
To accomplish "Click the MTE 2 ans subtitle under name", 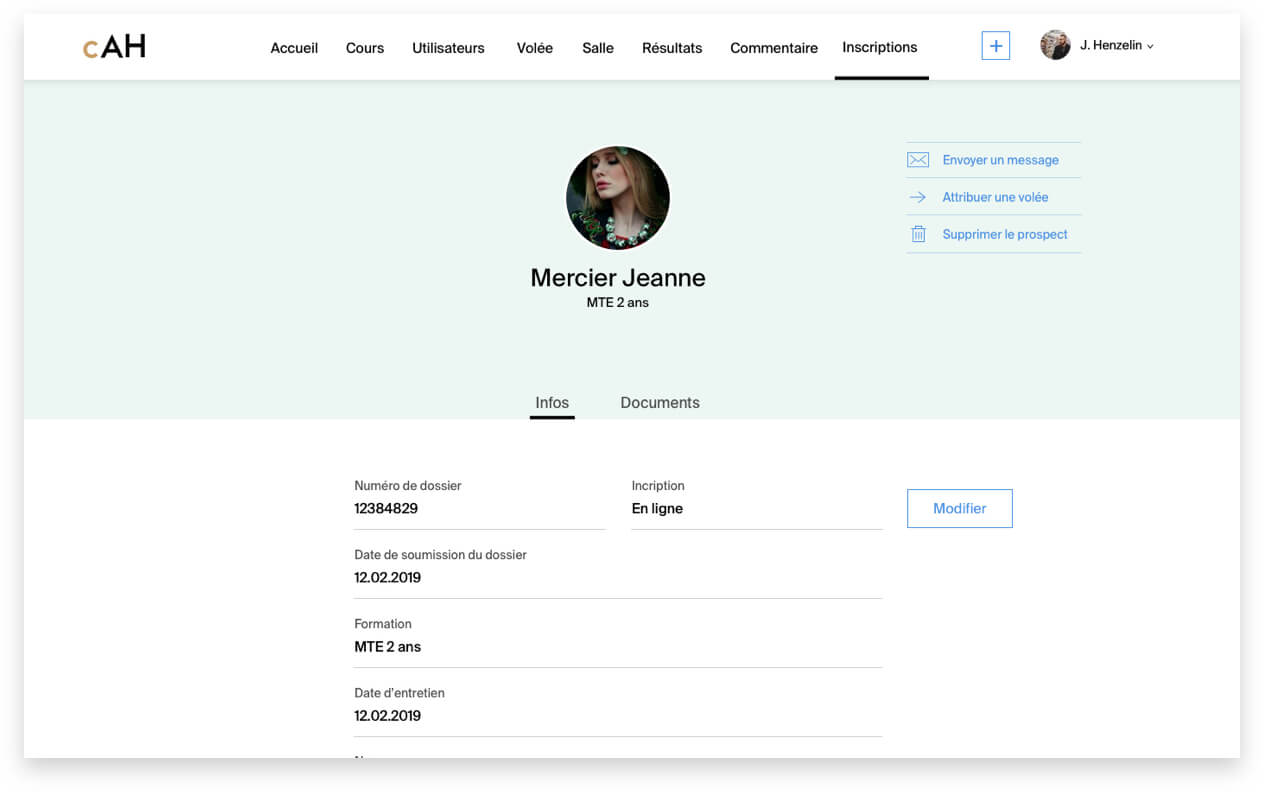I will [x=618, y=303].
